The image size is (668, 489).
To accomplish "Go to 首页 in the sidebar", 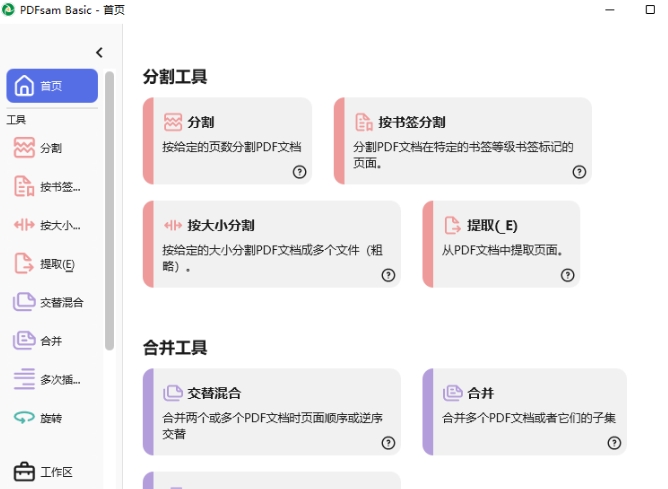I will [x=52, y=86].
